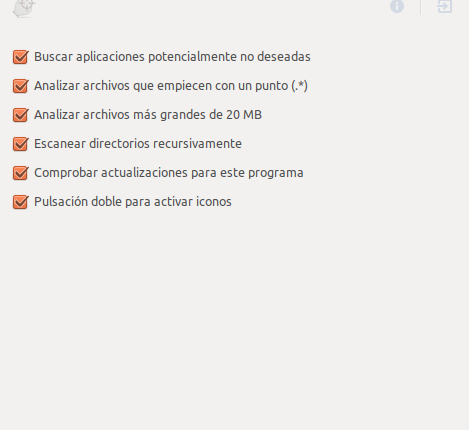Click the 'Buscar aplicaciones potencialmente no deseadas' label text
This screenshot has height=430, width=469.
coord(172,57)
